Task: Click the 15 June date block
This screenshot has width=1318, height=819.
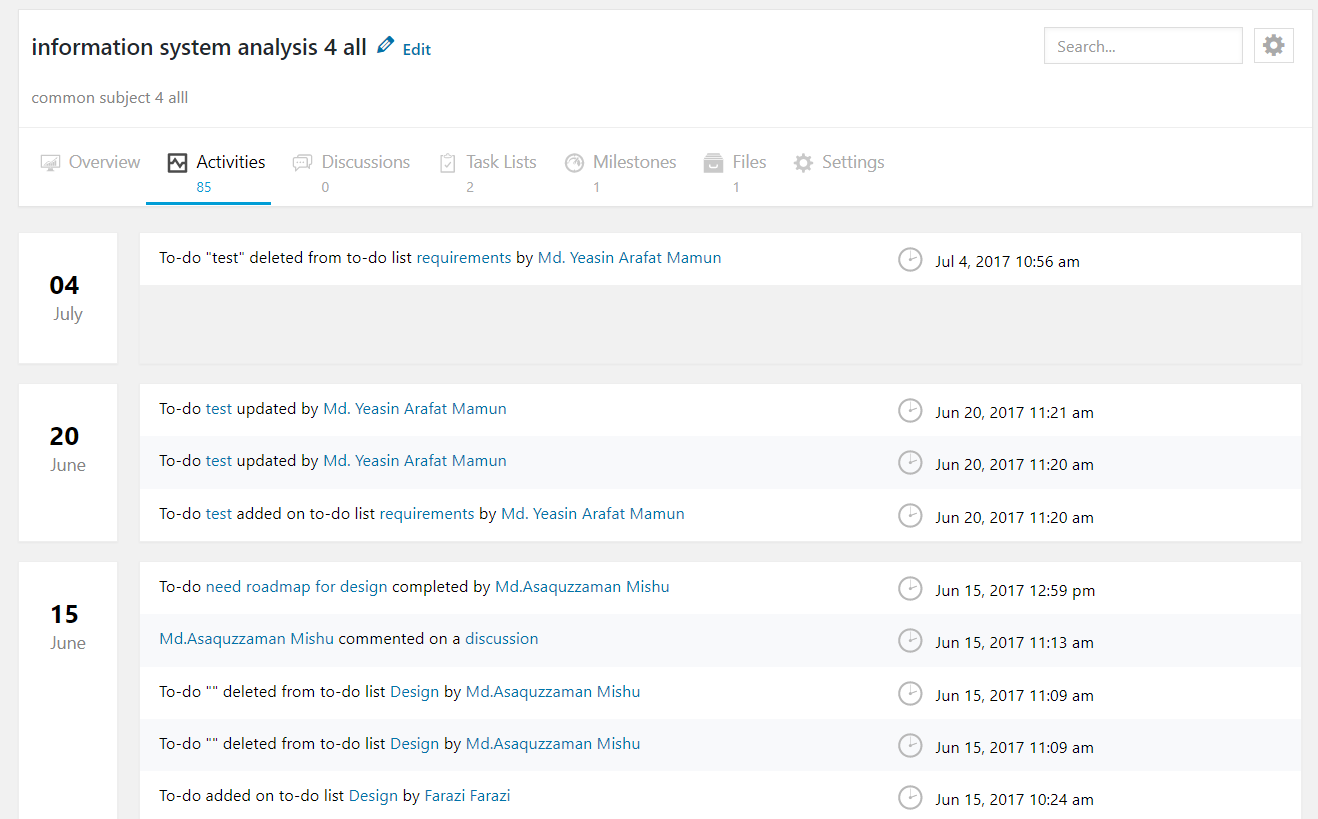Action: [68, 690]
